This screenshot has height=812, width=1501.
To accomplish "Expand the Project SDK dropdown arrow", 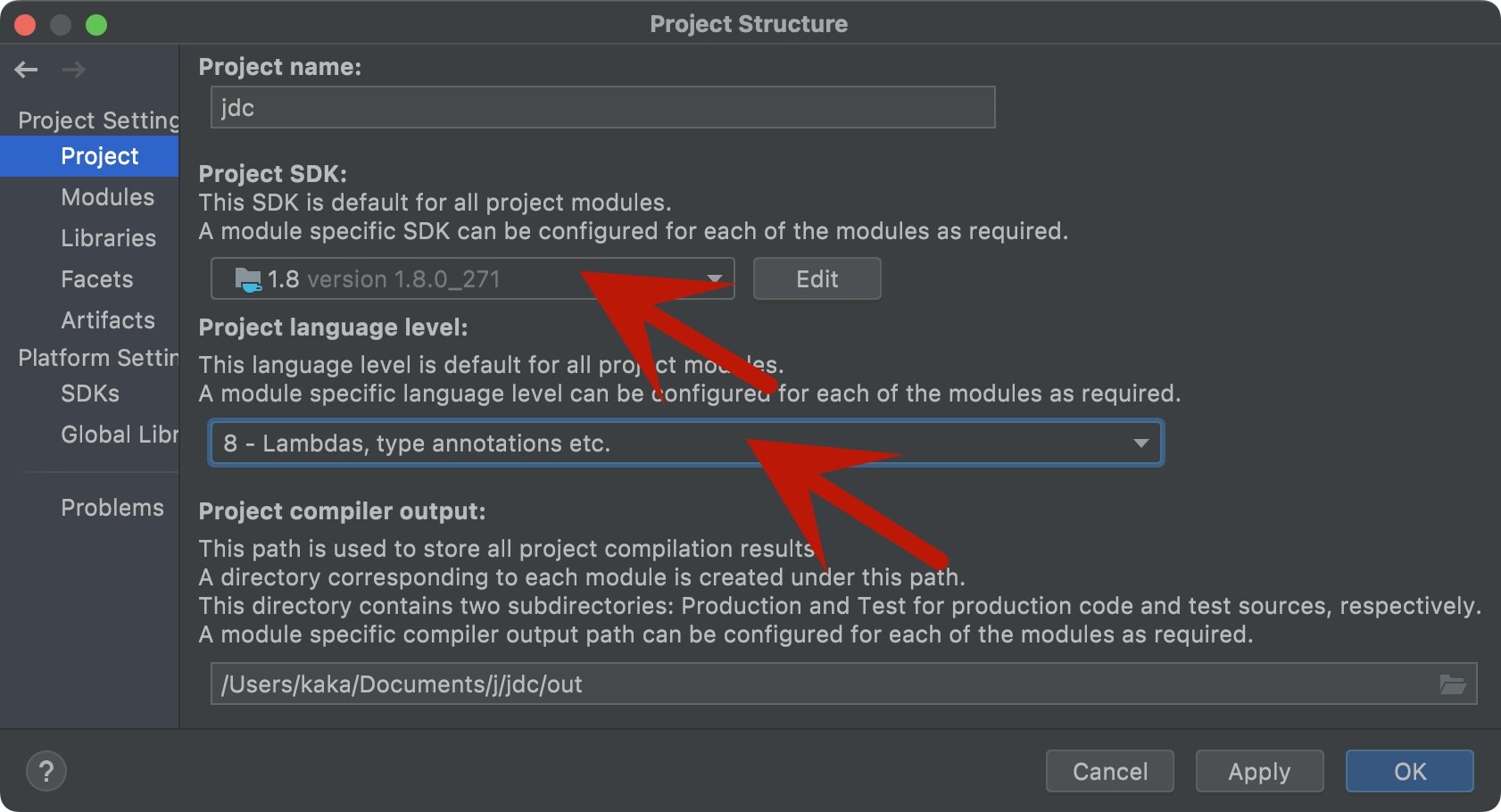I will (x=715, y=279).
